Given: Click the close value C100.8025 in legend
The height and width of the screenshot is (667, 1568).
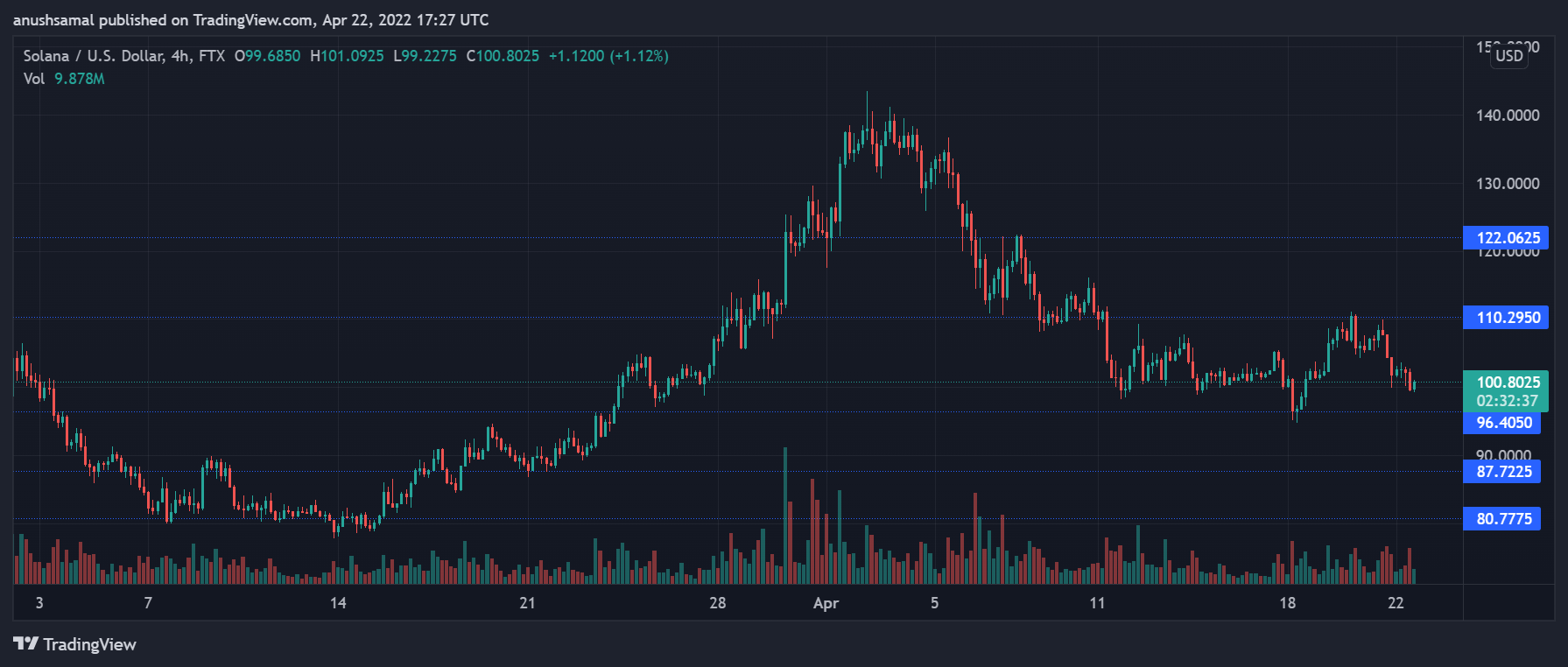Looking at the screenshot, I should (503, 56).
